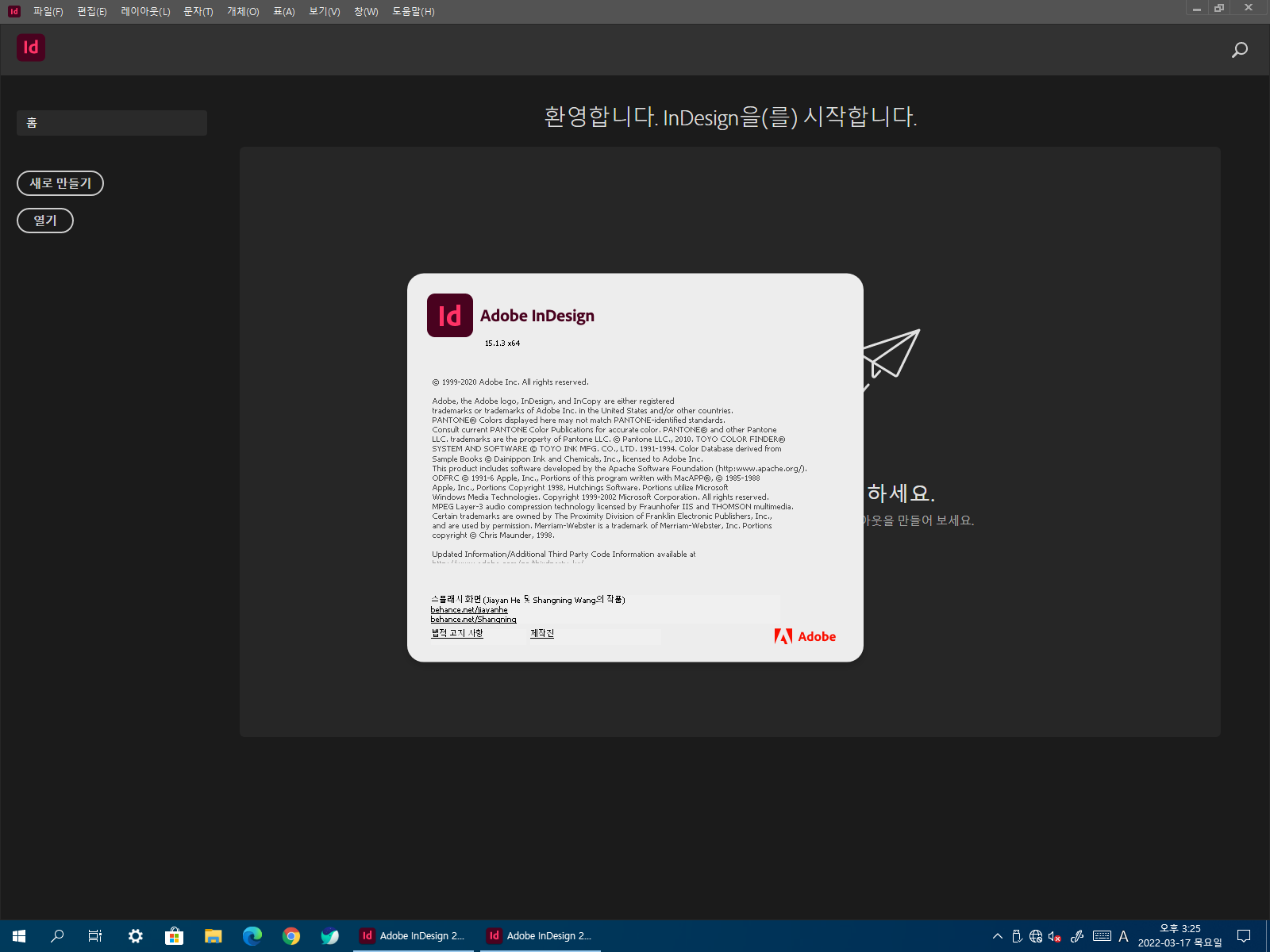Toggle the IME language indicator A

(x=1123, y=936)
